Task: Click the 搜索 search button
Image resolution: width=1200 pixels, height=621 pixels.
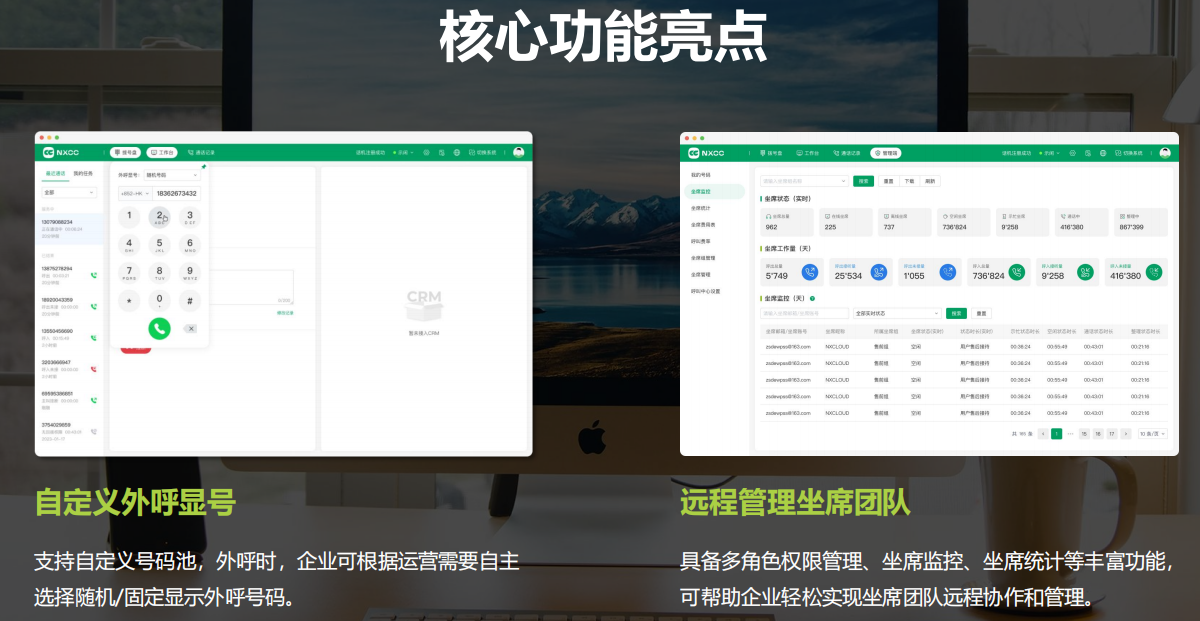Action: tap(865, 181)
